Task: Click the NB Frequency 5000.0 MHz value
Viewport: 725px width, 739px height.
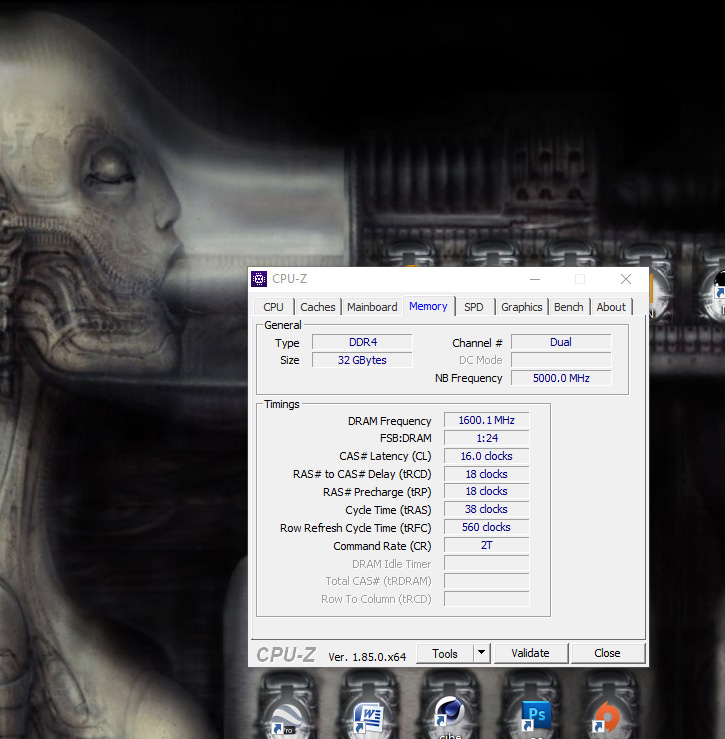Action: (x=561, y=378)
